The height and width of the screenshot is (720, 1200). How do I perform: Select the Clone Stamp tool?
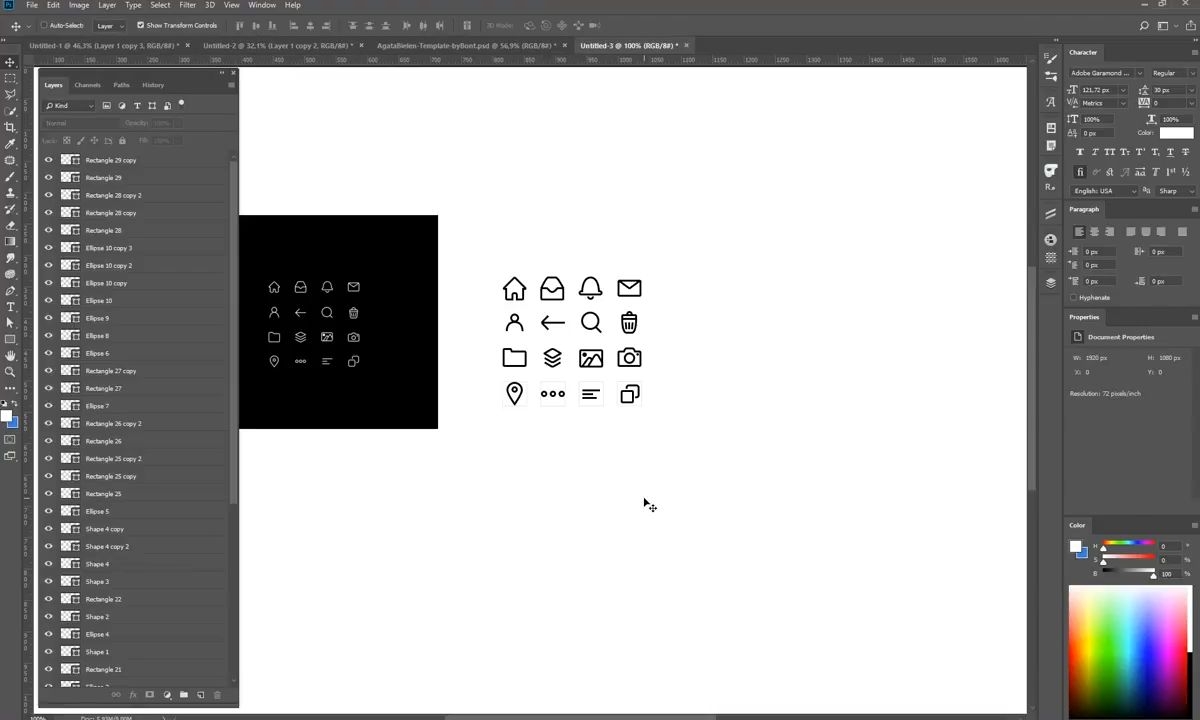(x=10, y=192)
